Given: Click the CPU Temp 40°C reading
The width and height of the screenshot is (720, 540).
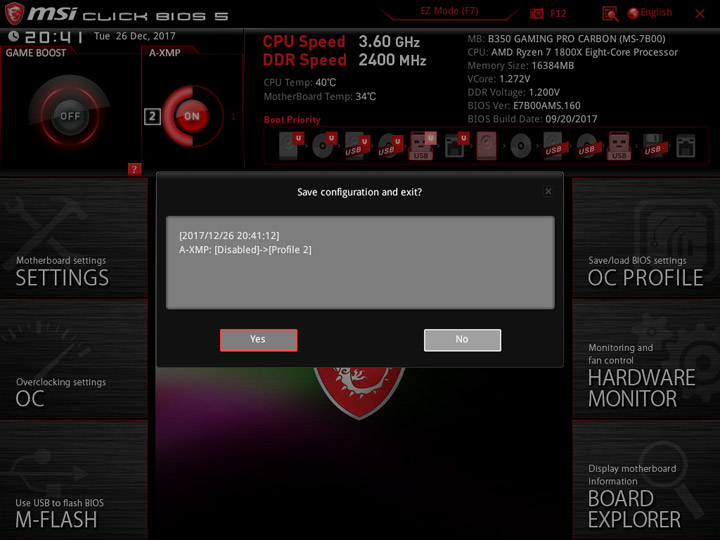Looking at the screenshot, I should [300, 83].
